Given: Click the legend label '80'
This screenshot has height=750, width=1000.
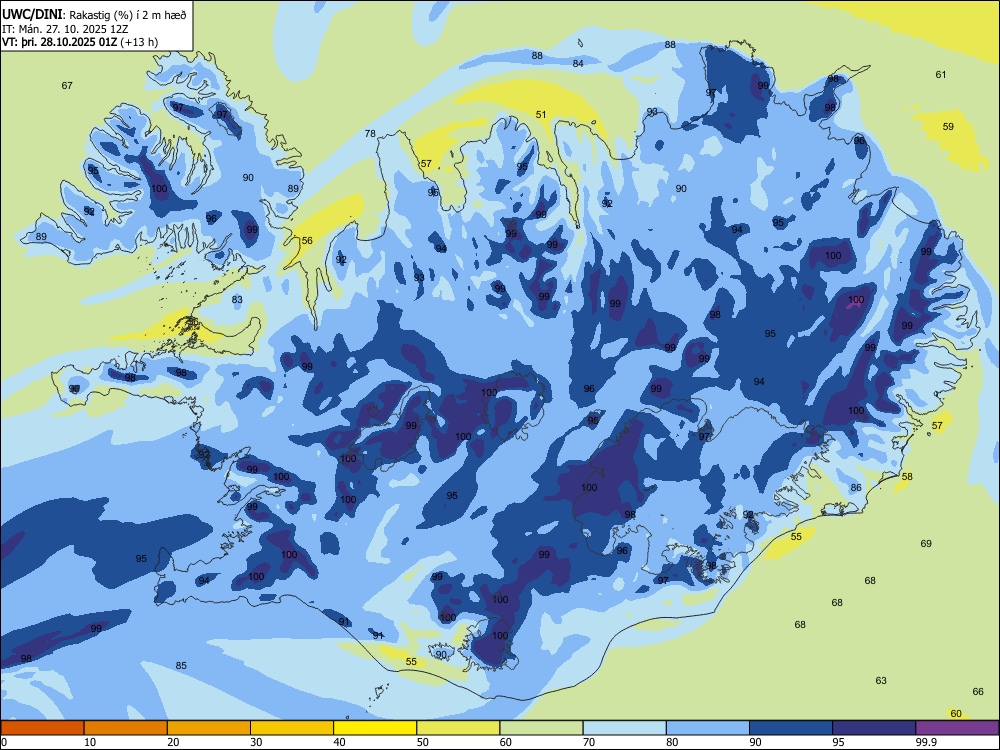Looking at the screenshot, I should pyautogui.click(x=672, y=742).
